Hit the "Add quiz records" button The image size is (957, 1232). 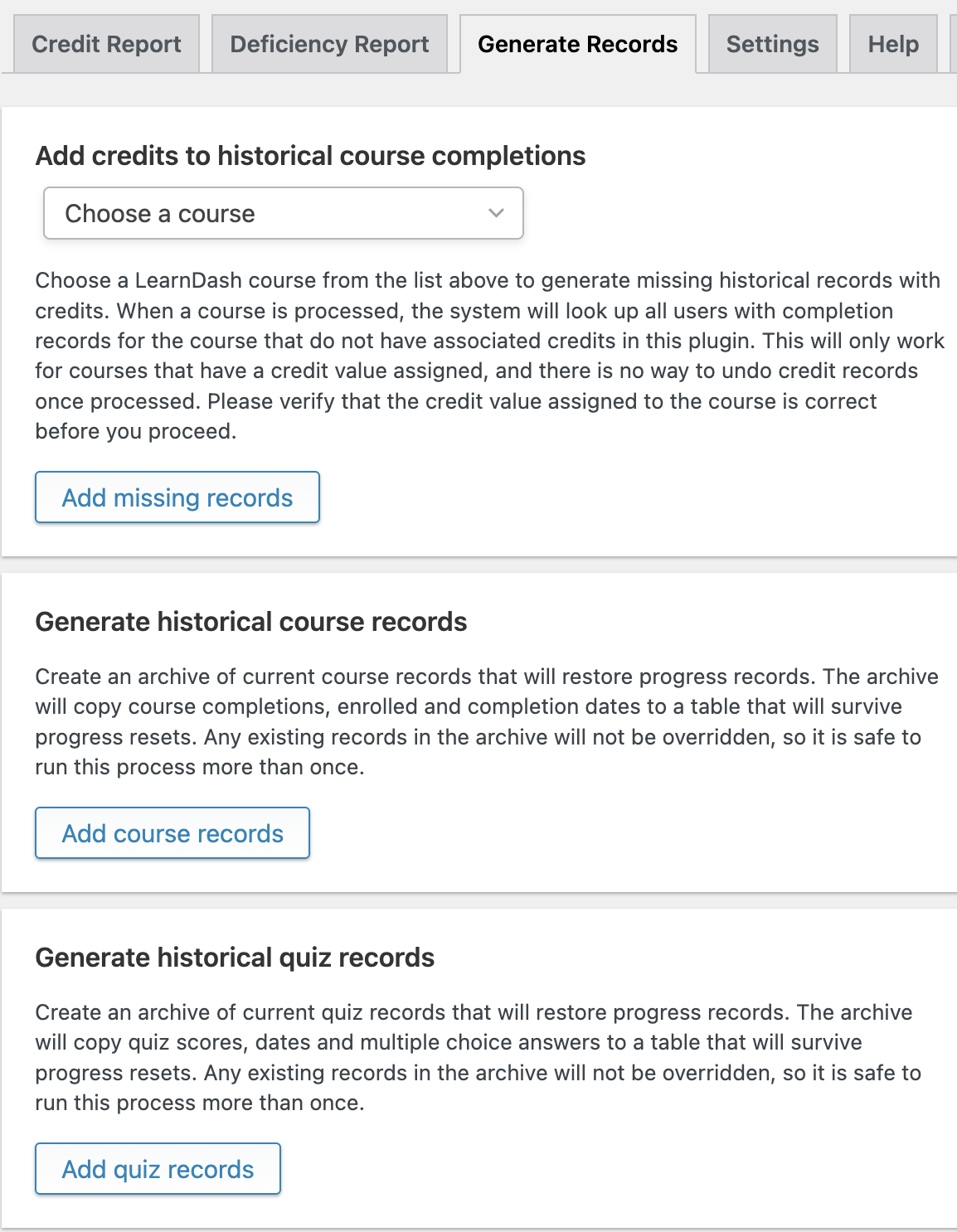pyautogui.click(x=158, y=1169)
